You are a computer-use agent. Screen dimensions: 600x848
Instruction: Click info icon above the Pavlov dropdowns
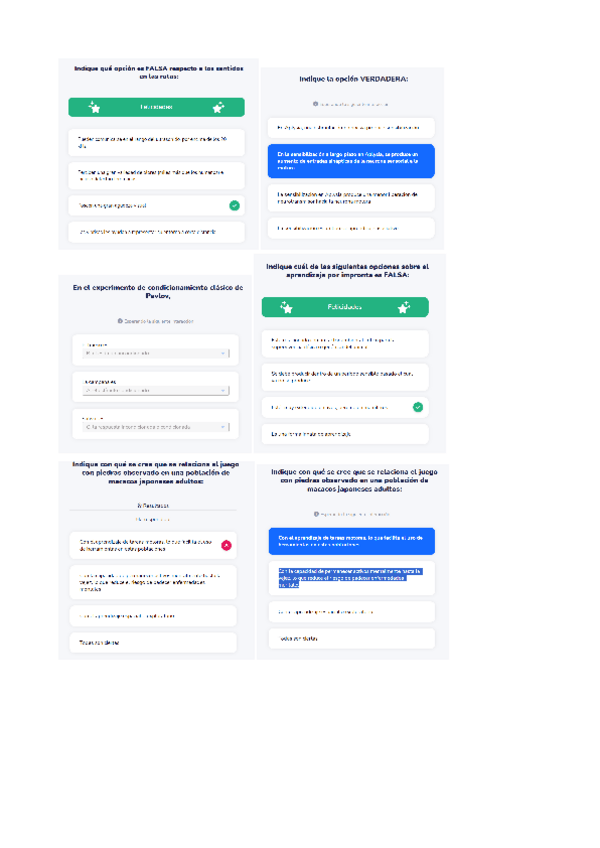coord(119,321)
